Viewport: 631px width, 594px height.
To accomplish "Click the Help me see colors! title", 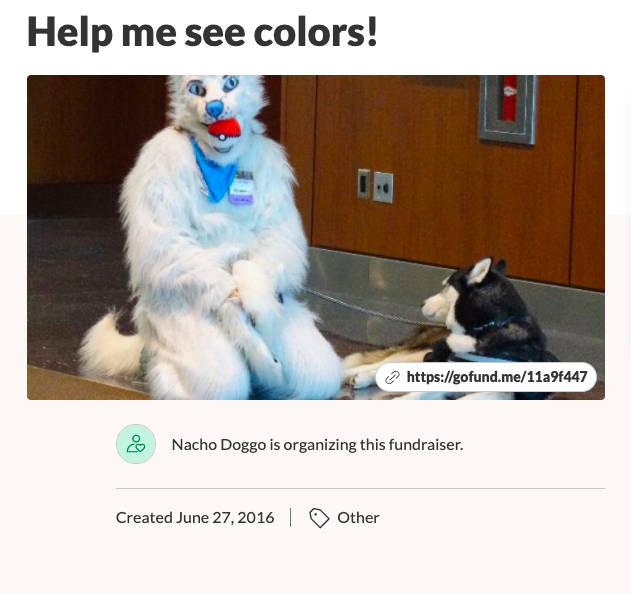I will (202, 32).
